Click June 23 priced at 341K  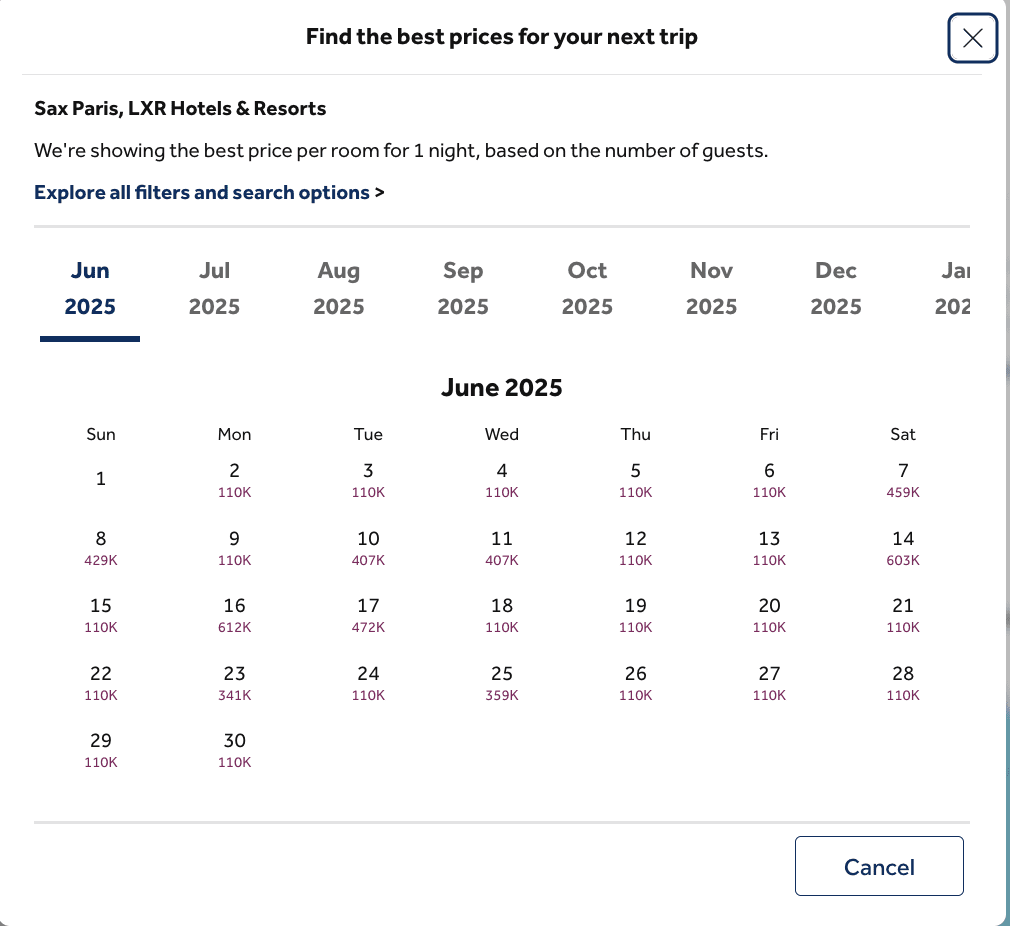click(x=235, y=683)
